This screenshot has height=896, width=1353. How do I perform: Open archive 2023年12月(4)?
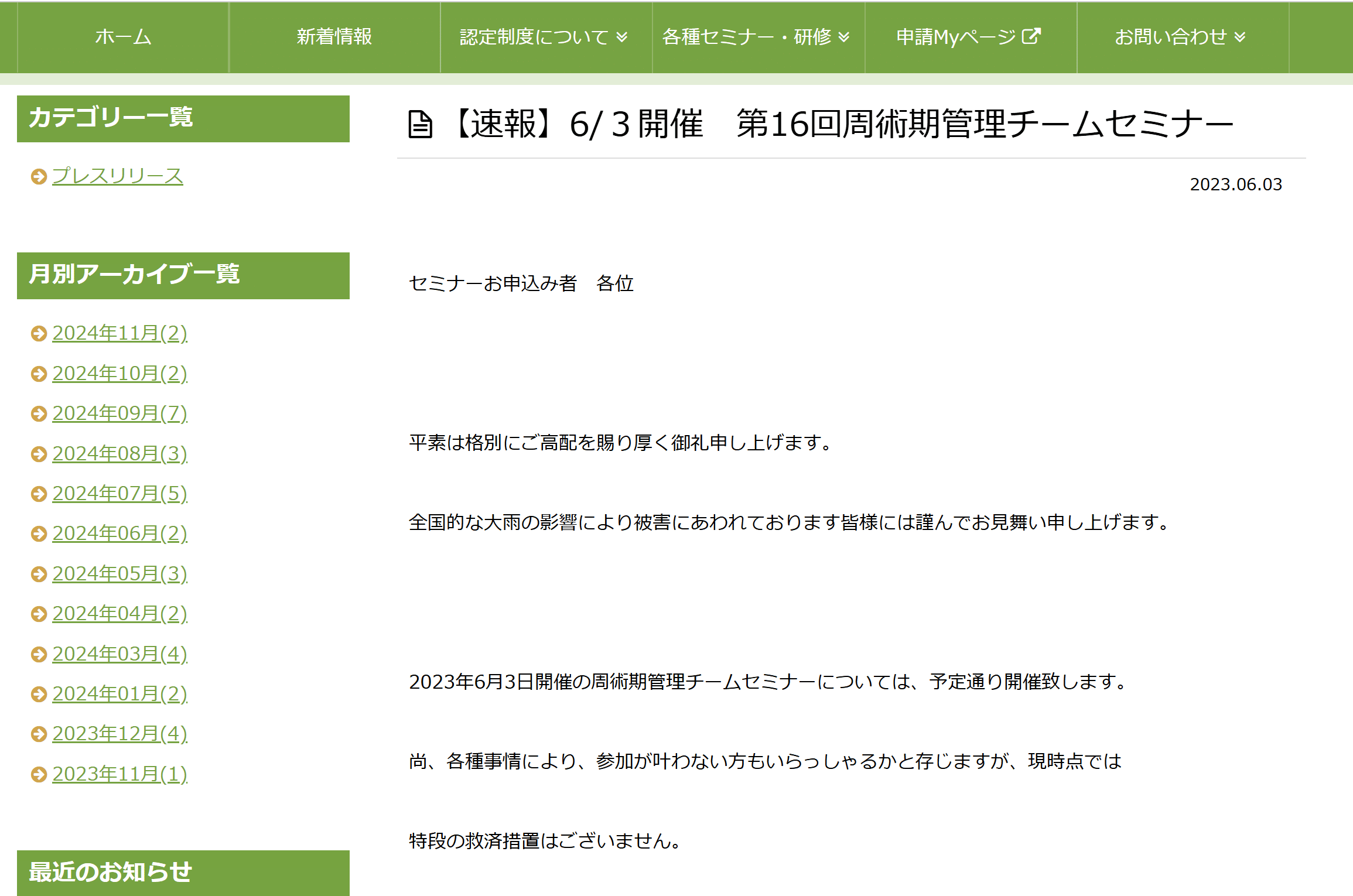(119, 733)
